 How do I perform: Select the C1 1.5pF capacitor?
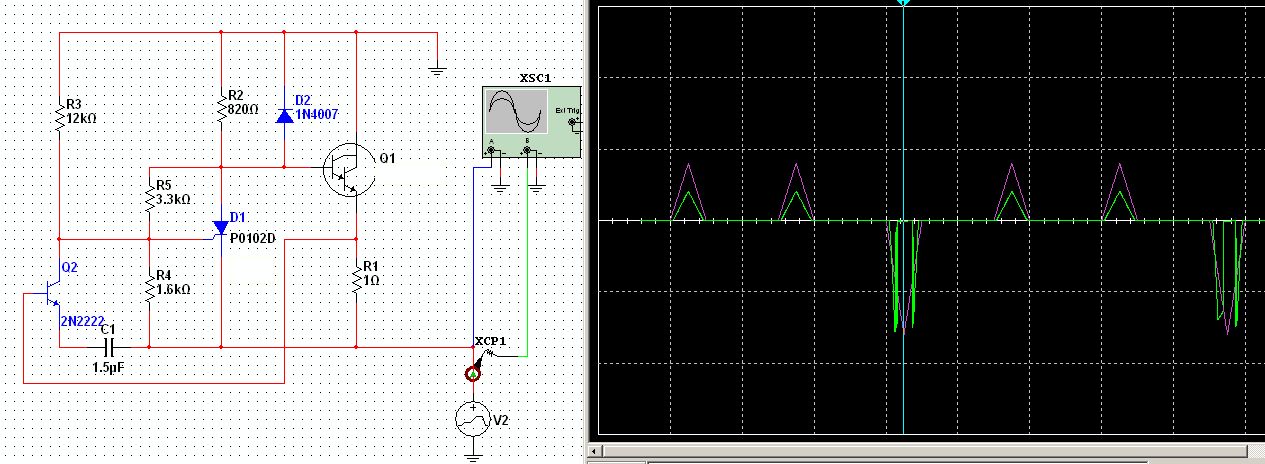click(x=110, y=347)
